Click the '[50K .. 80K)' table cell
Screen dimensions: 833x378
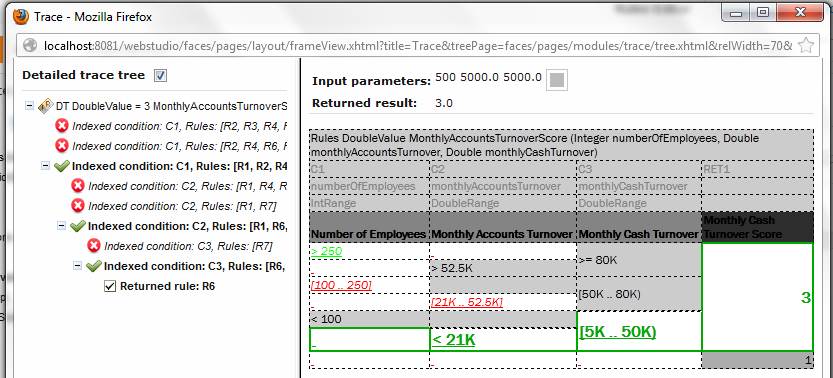639,294
